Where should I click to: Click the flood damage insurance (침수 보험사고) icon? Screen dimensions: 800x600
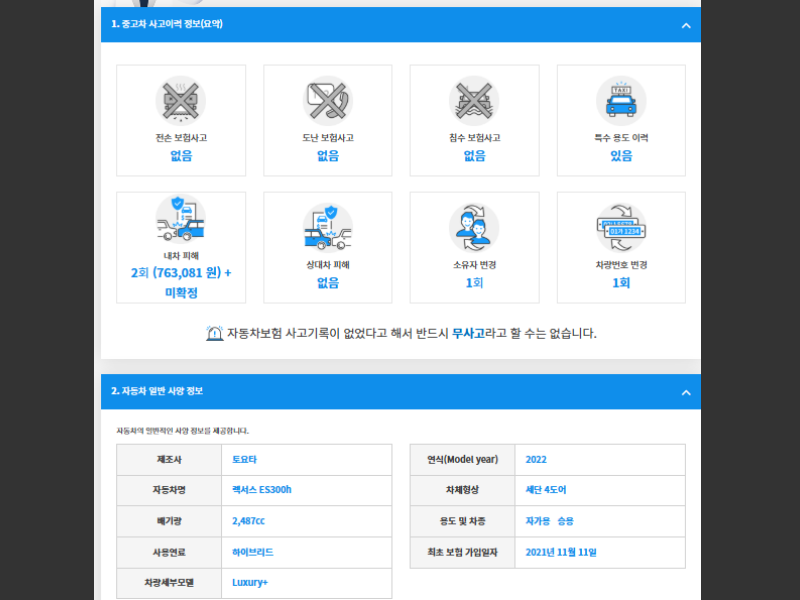(473, 100)
